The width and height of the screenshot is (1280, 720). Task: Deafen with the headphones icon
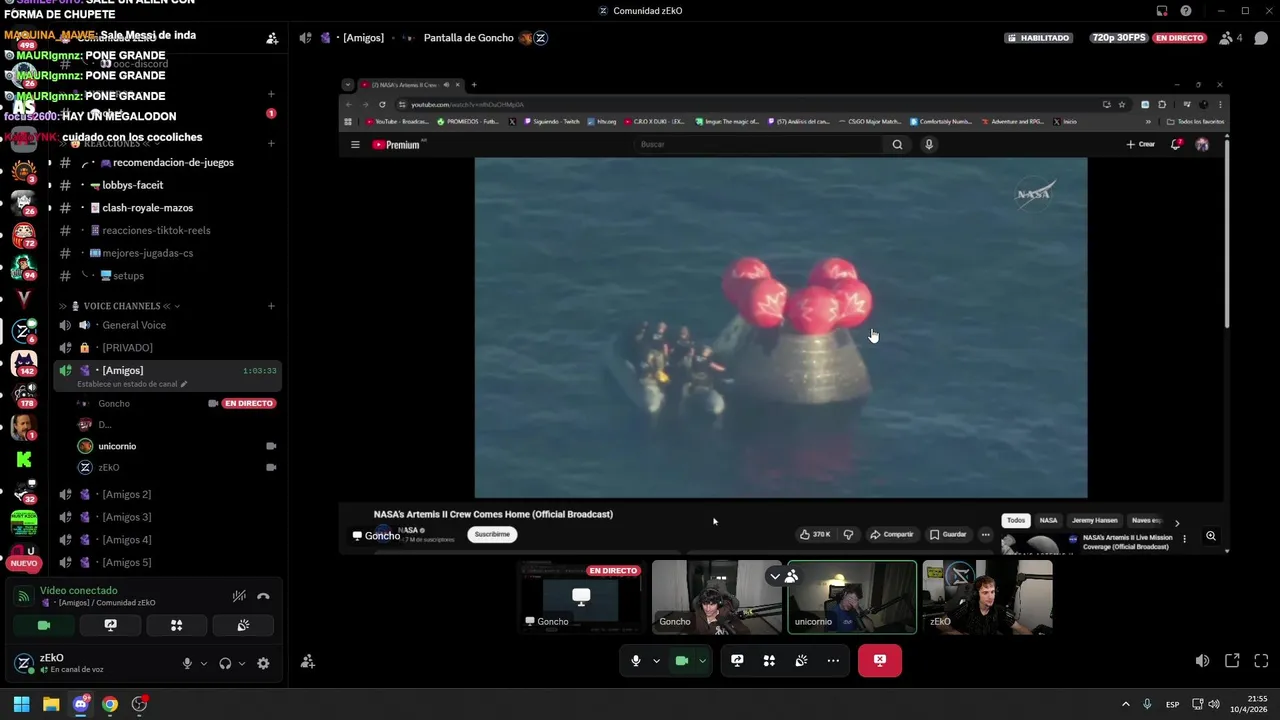pos(225,663)
